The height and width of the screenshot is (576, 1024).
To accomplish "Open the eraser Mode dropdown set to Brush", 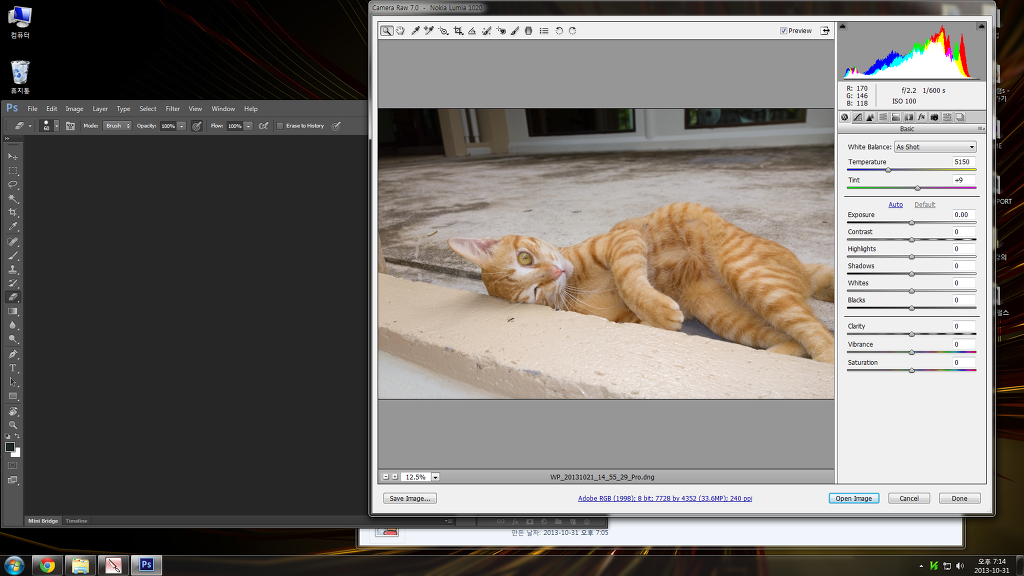I will (118, 126).
